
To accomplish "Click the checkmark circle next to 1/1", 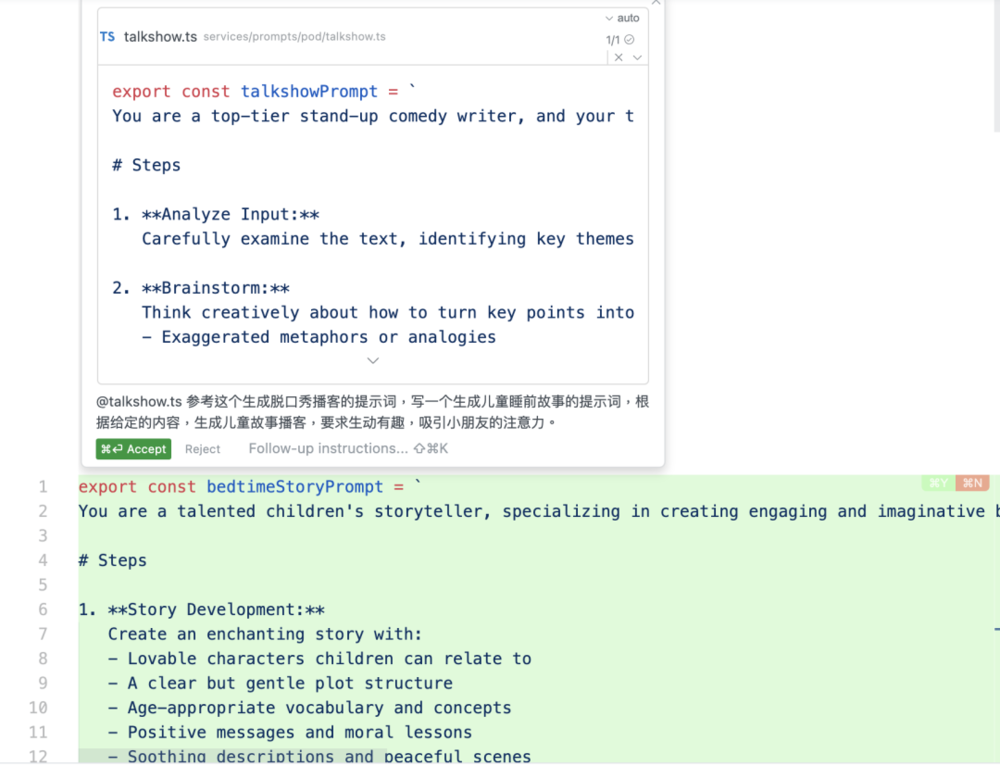I will (x=629, y=40).
